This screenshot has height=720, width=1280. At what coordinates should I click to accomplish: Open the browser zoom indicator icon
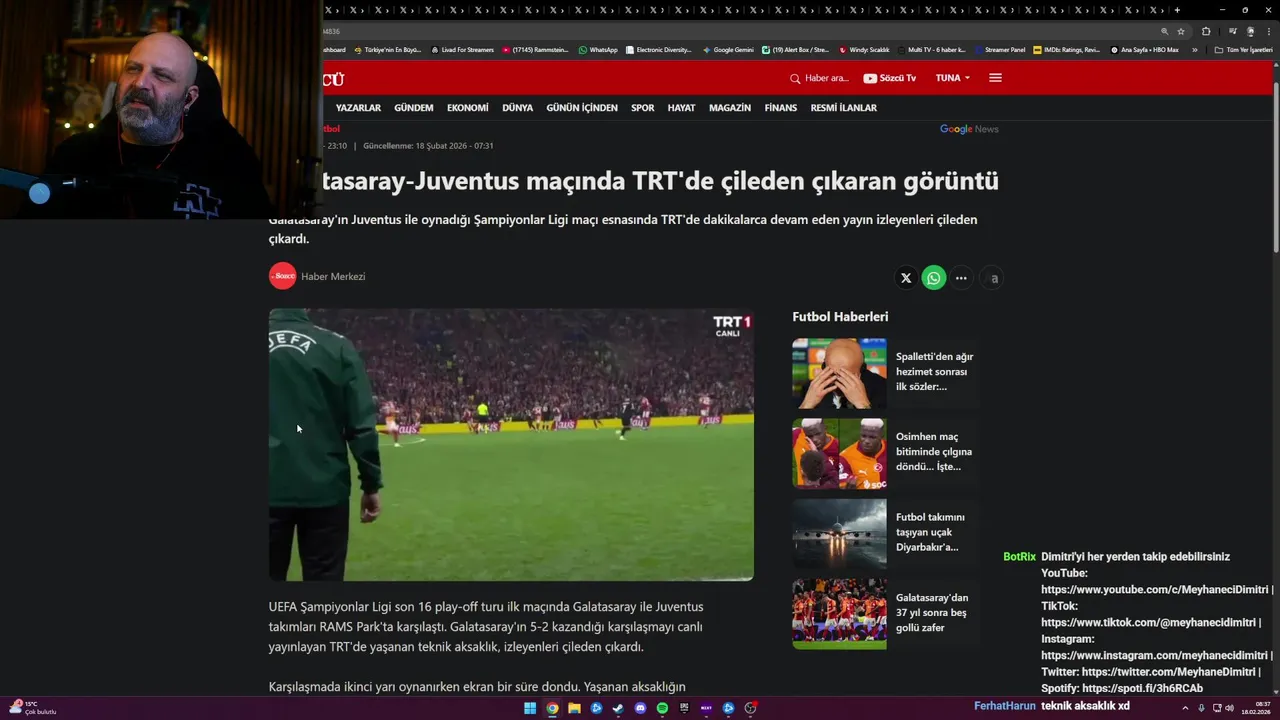(1164, 31)
